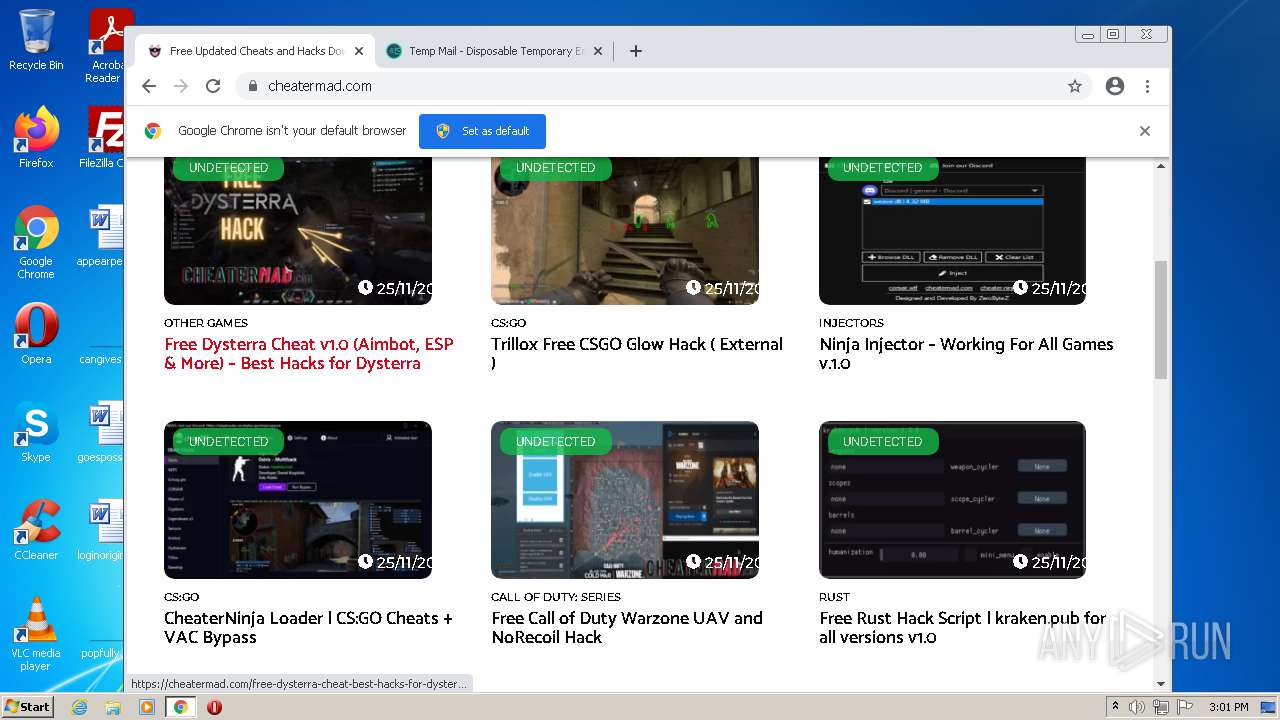This screenshot has width=1280, height=720.
Task: Close the Free Updated Cheats and Hacks tab
Action: point(359,51)
